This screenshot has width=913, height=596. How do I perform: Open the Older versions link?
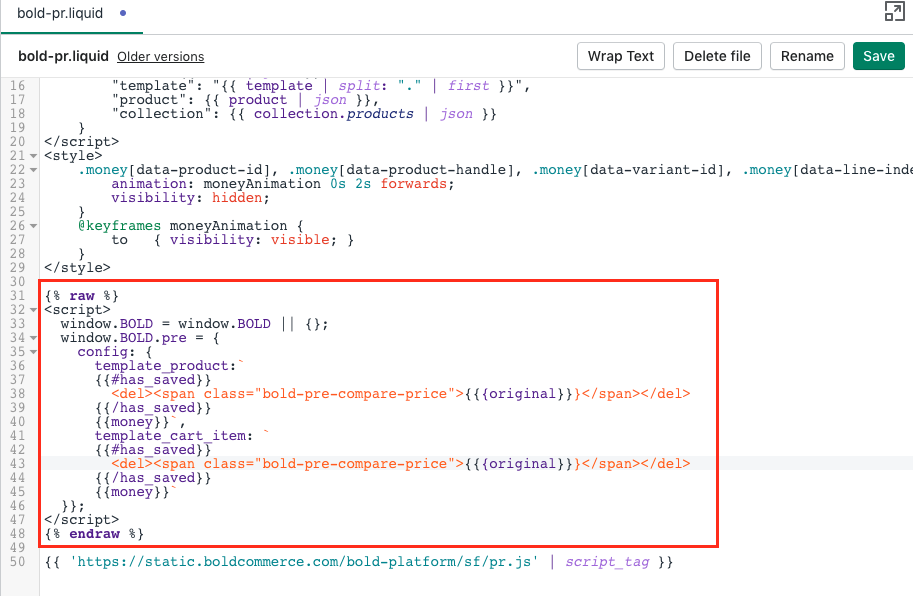[x=160, y=57]
